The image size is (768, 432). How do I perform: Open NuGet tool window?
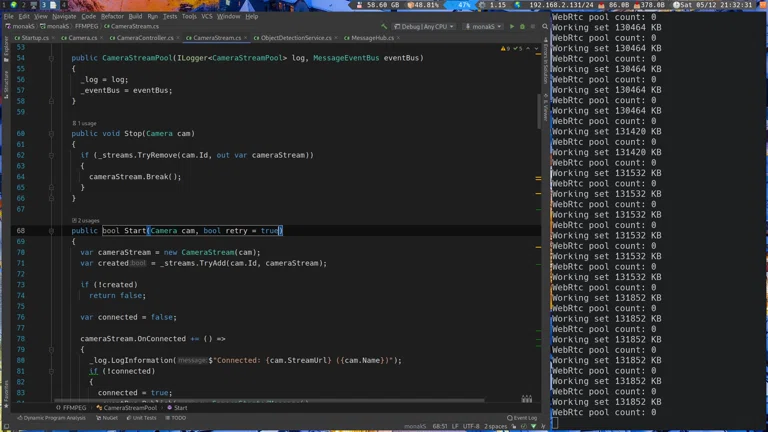click(107, 418)
